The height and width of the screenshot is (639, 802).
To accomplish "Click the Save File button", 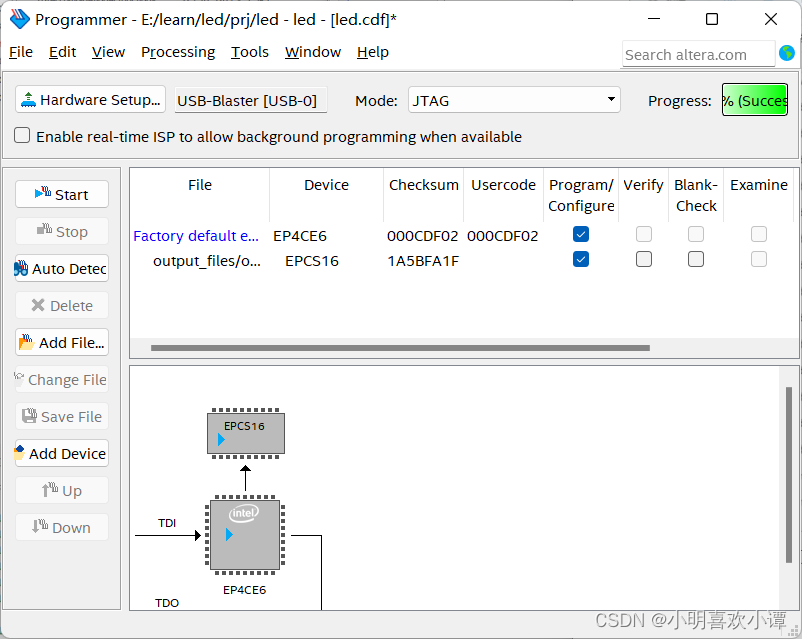I will [x=62, y=416].
